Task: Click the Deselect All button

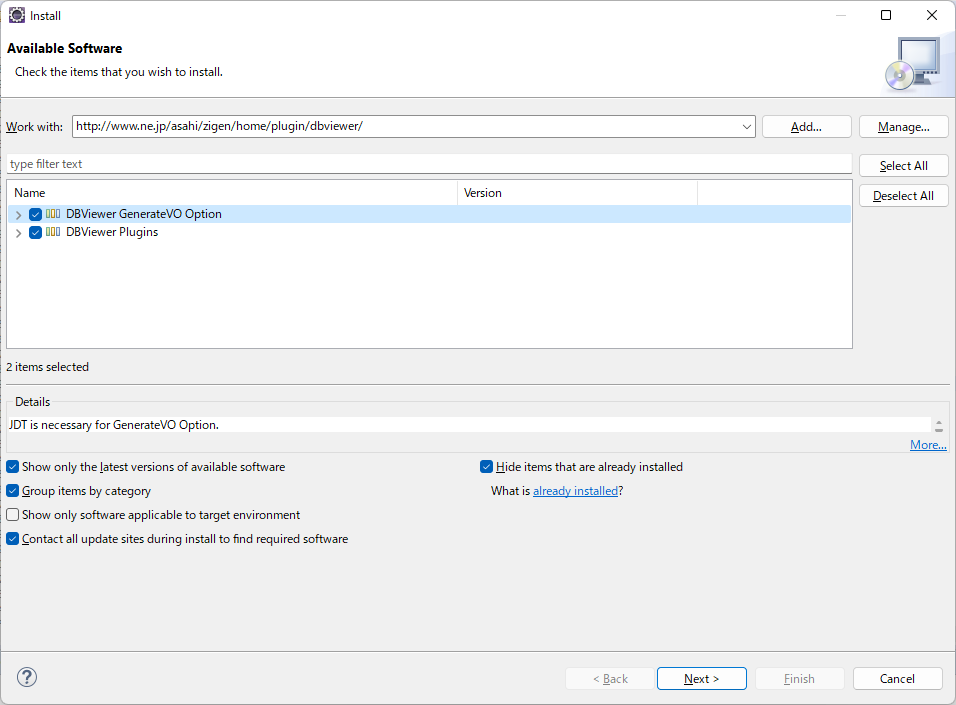Action: pos(904,196)
